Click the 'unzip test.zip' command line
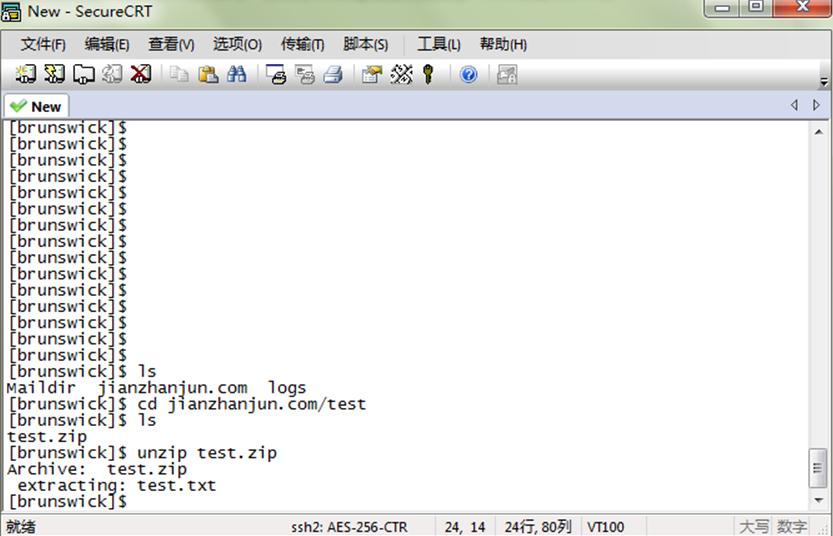Viewport: 833px width, 536px height. pos(207,453)
